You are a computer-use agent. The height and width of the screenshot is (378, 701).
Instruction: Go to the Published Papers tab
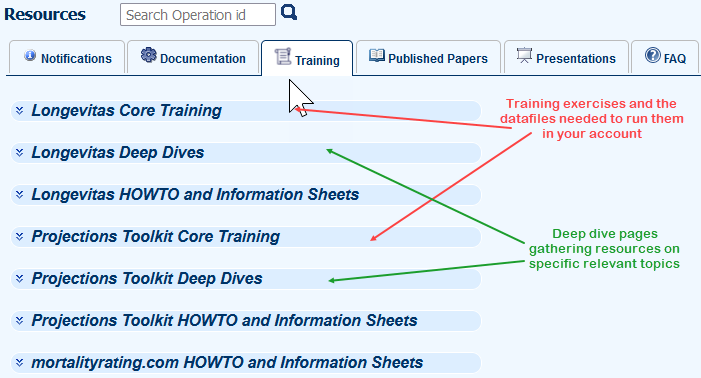coord(428,58)
